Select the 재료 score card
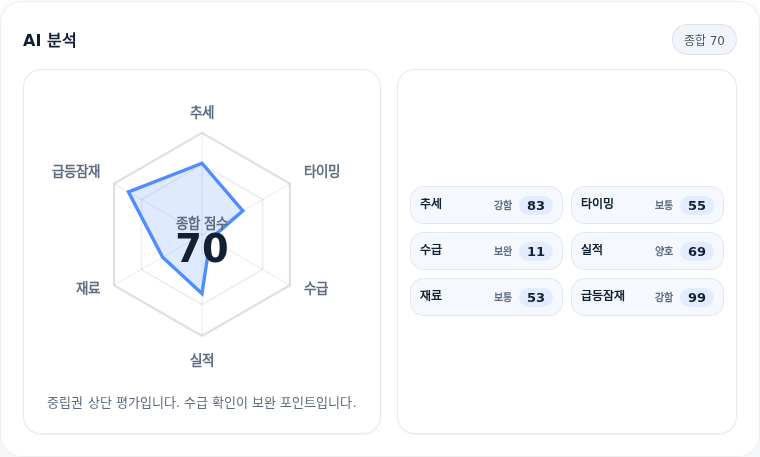The width and height of the screenshot is (760, 457). pyautogui.click(x=486, y=297)
